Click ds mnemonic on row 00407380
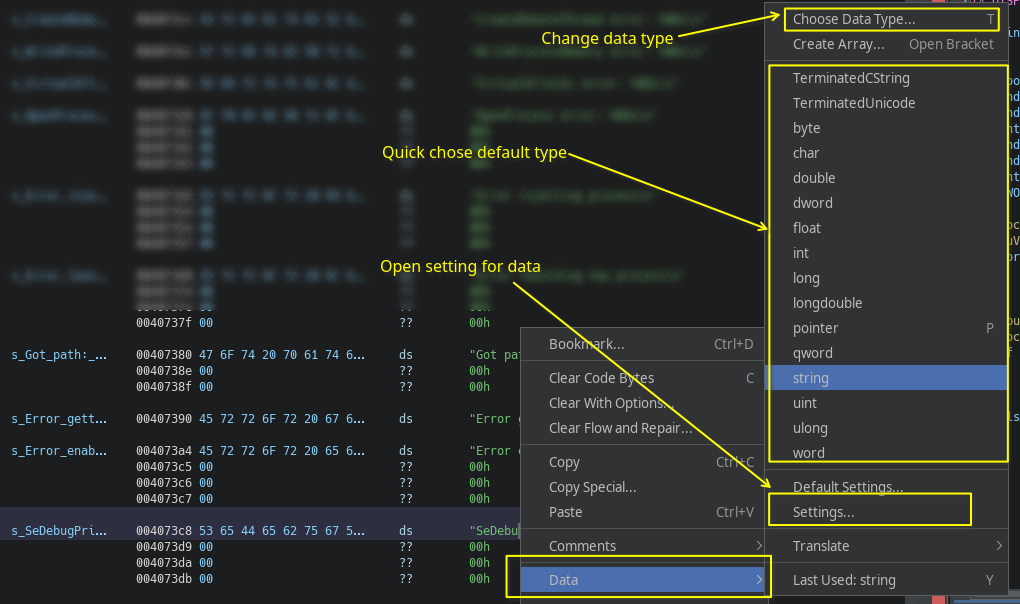Image resolution: width=1020 pixels, height=604 pixels. click(x=406, y=355)
